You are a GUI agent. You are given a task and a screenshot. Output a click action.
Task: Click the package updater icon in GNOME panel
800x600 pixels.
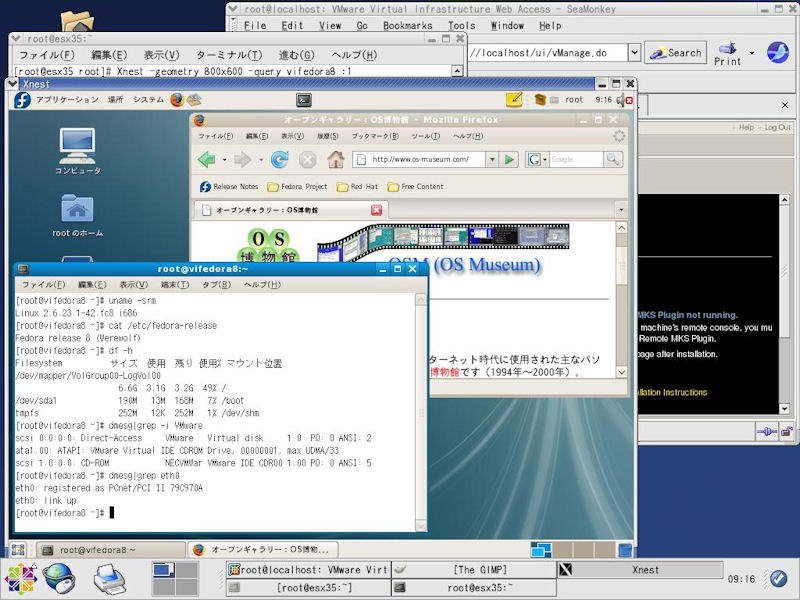tap(540, 99)
